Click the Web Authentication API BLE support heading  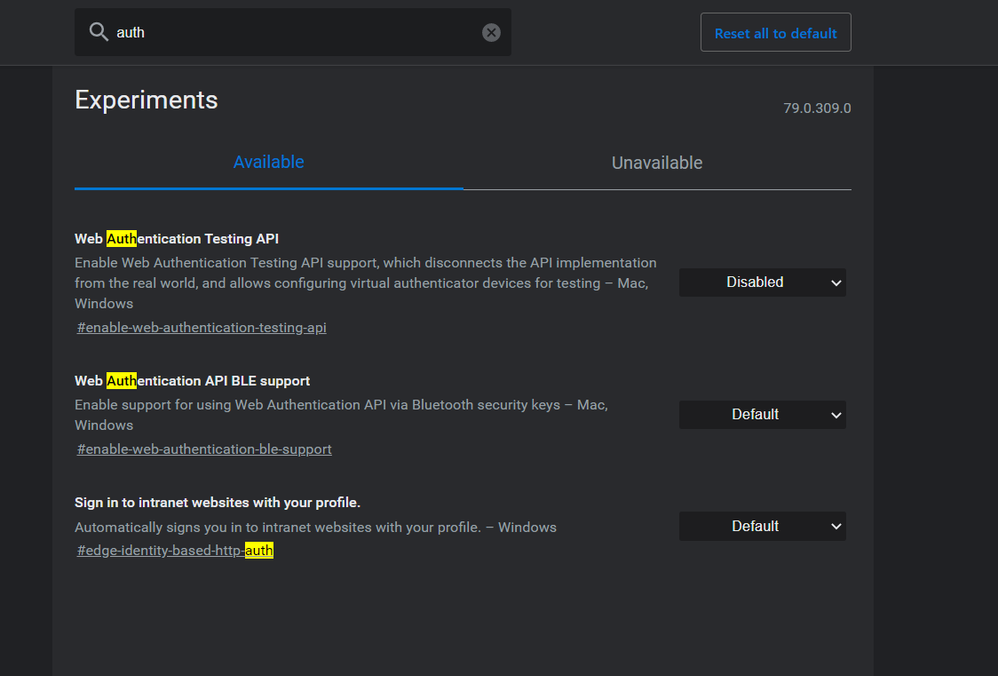(x=192, y=381)
